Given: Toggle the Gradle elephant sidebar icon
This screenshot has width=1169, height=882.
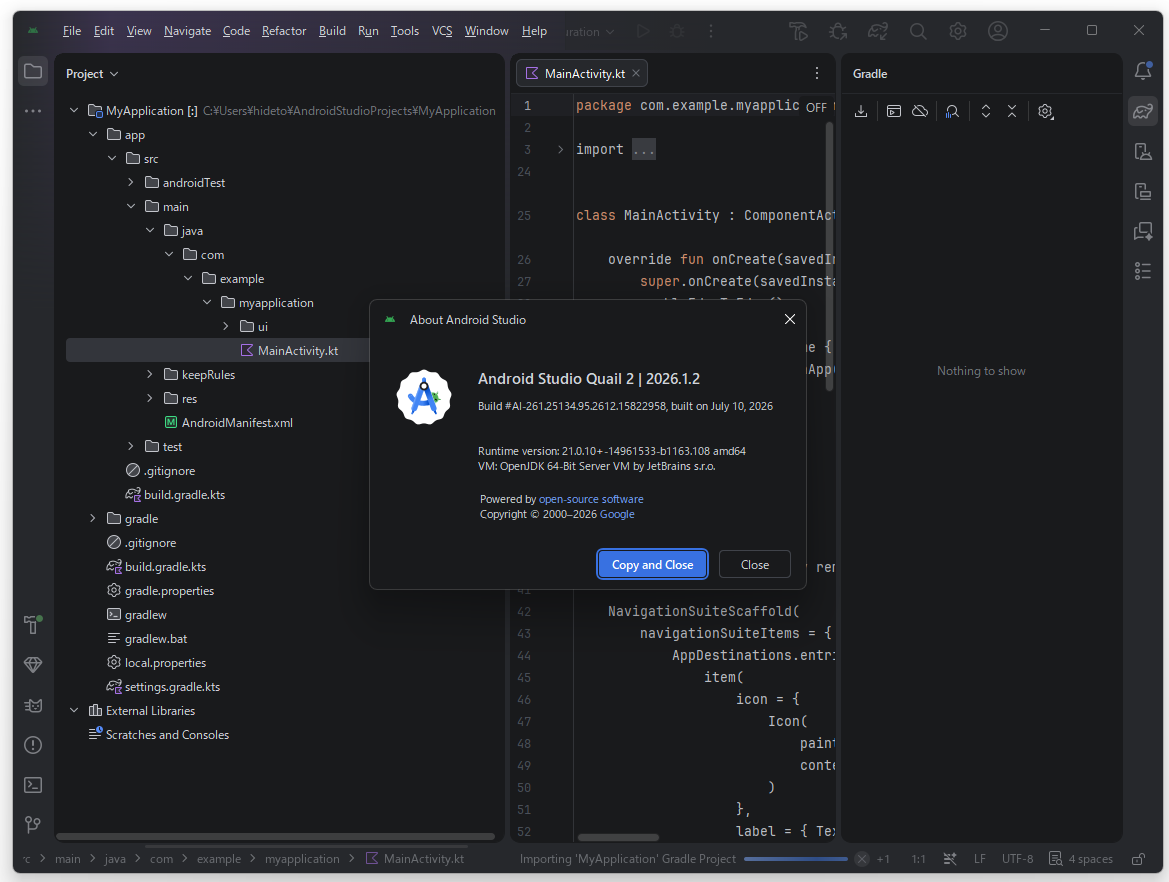Looking at the screenshot, I should coord(1143,111).
